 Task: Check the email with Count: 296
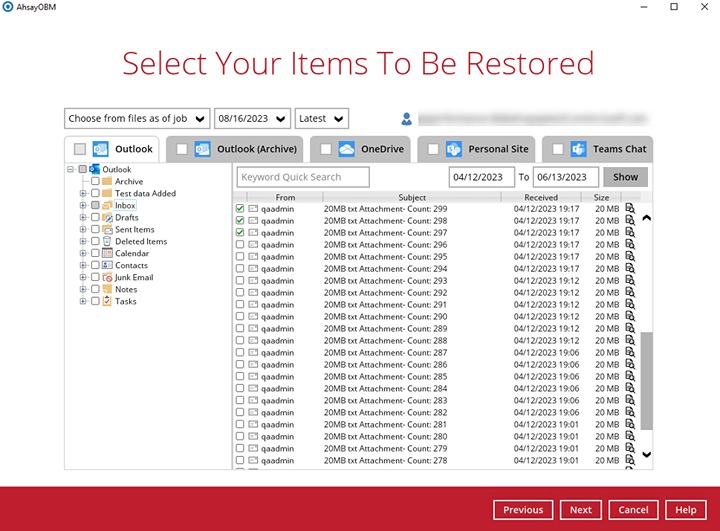240,245
